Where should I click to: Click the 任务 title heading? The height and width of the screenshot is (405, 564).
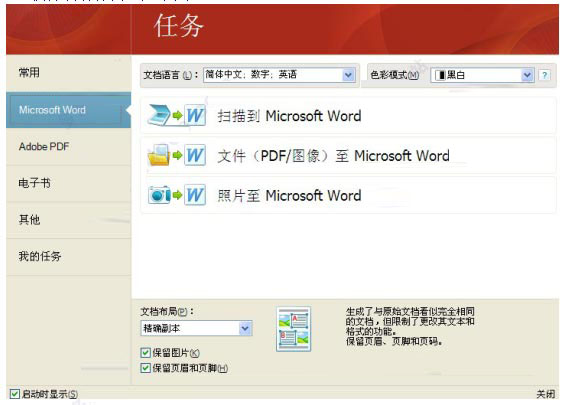click(x=178, y=26)
